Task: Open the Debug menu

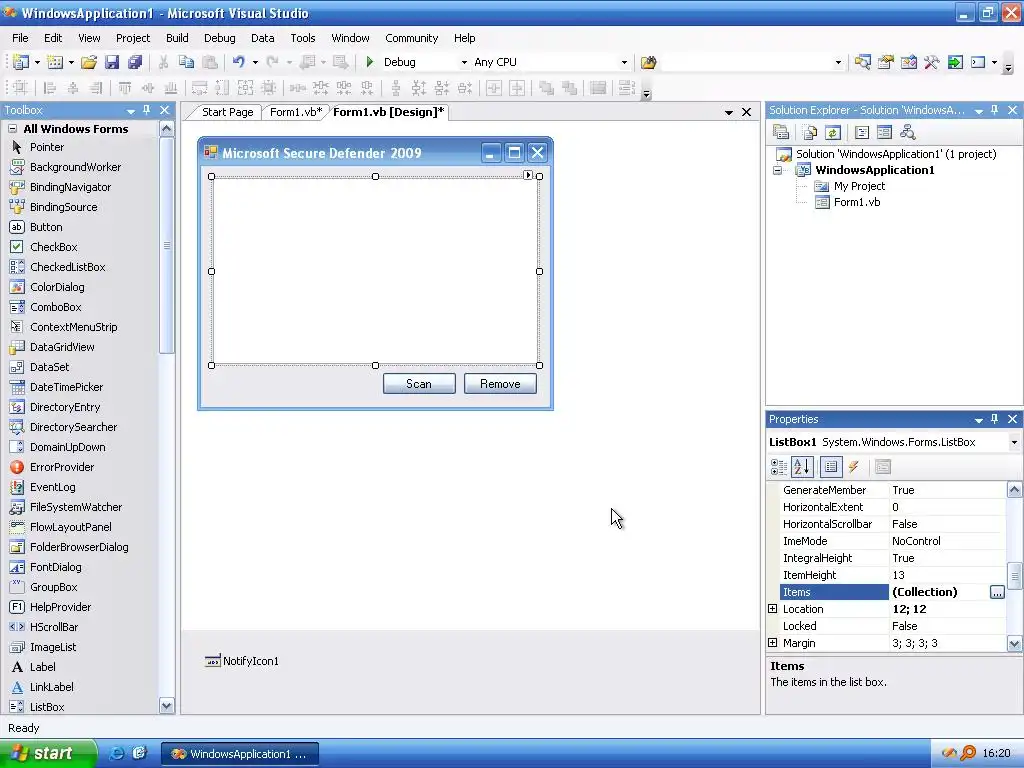Action: click(x=219, y=38)
